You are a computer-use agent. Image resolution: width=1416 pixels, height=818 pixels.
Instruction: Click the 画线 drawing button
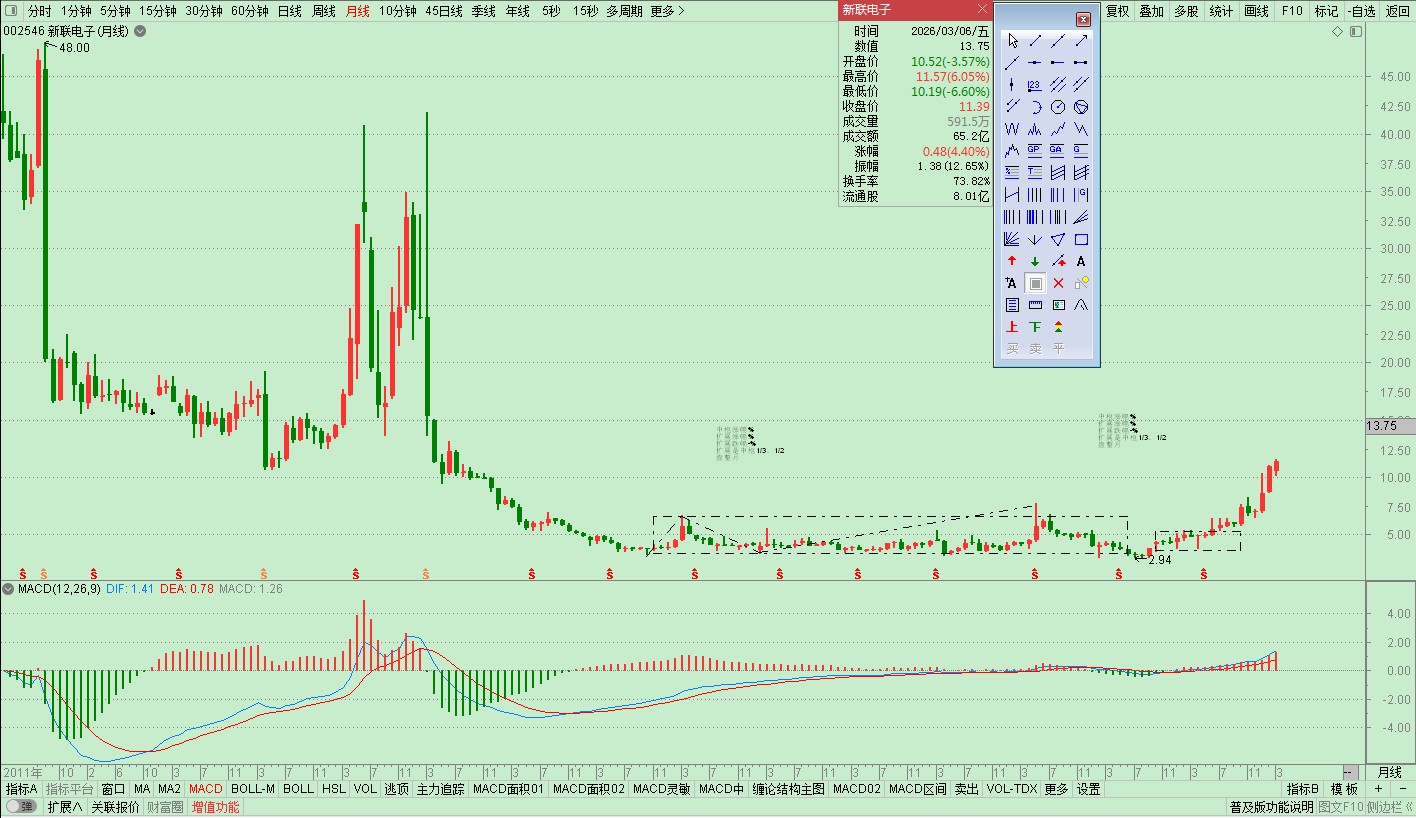coord(1256,11)
